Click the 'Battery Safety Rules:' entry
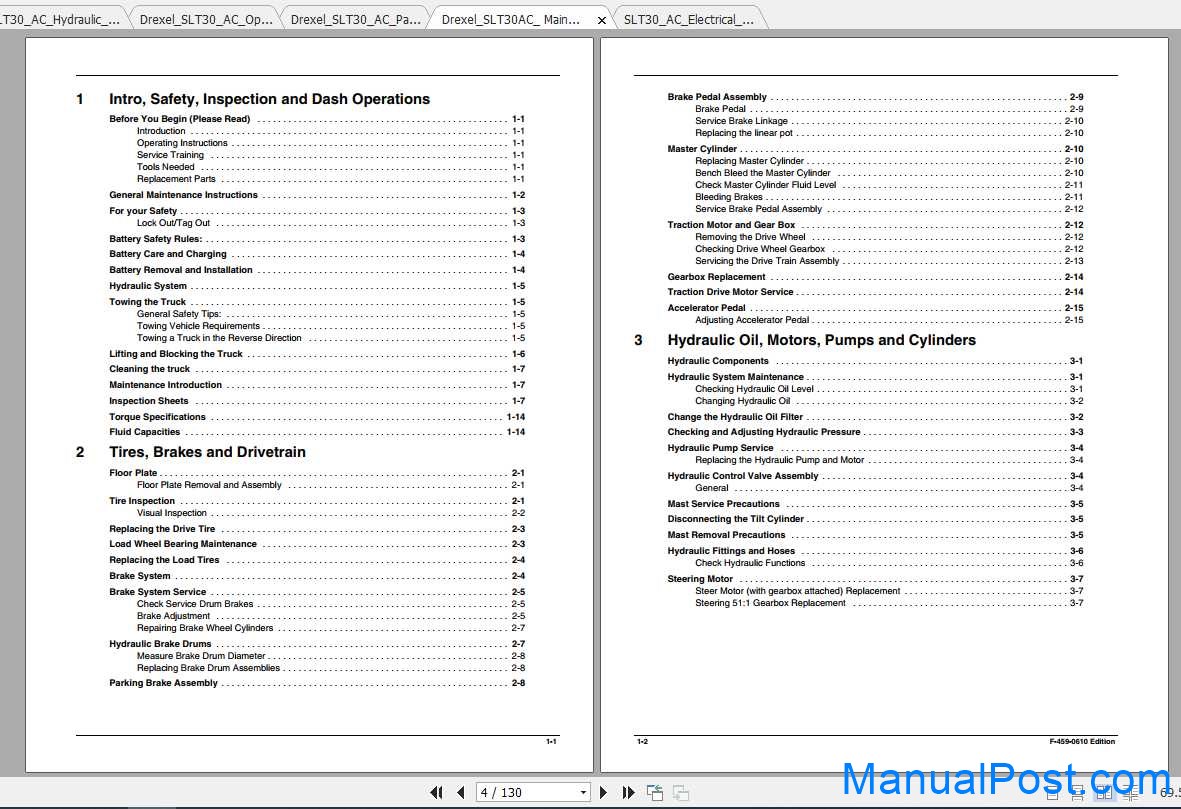Screen dimensions: 1181x809 [x=317, y=239]
